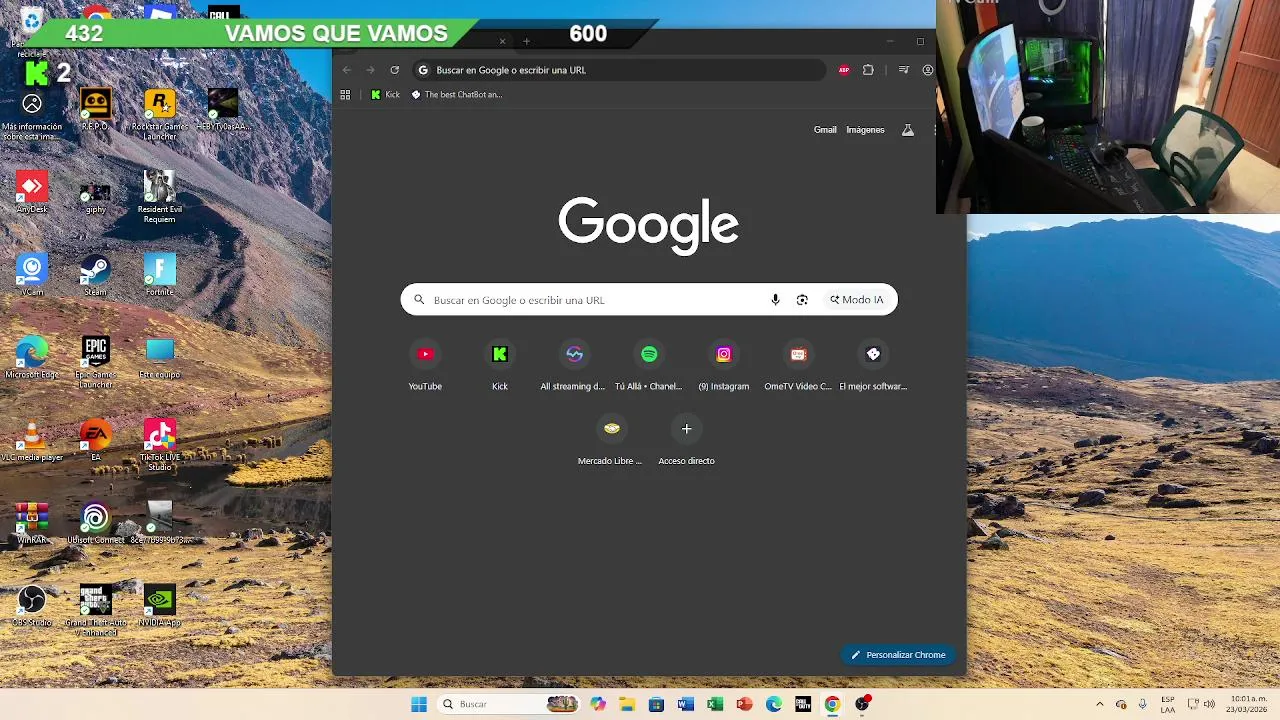Open the Search Labs flask icon
This screenshot has width=1280, height=720.
tap(908, 130)
